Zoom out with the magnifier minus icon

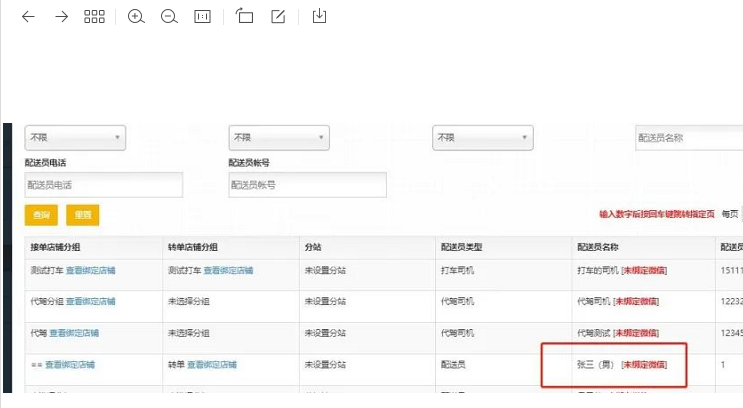pos(169,17)
